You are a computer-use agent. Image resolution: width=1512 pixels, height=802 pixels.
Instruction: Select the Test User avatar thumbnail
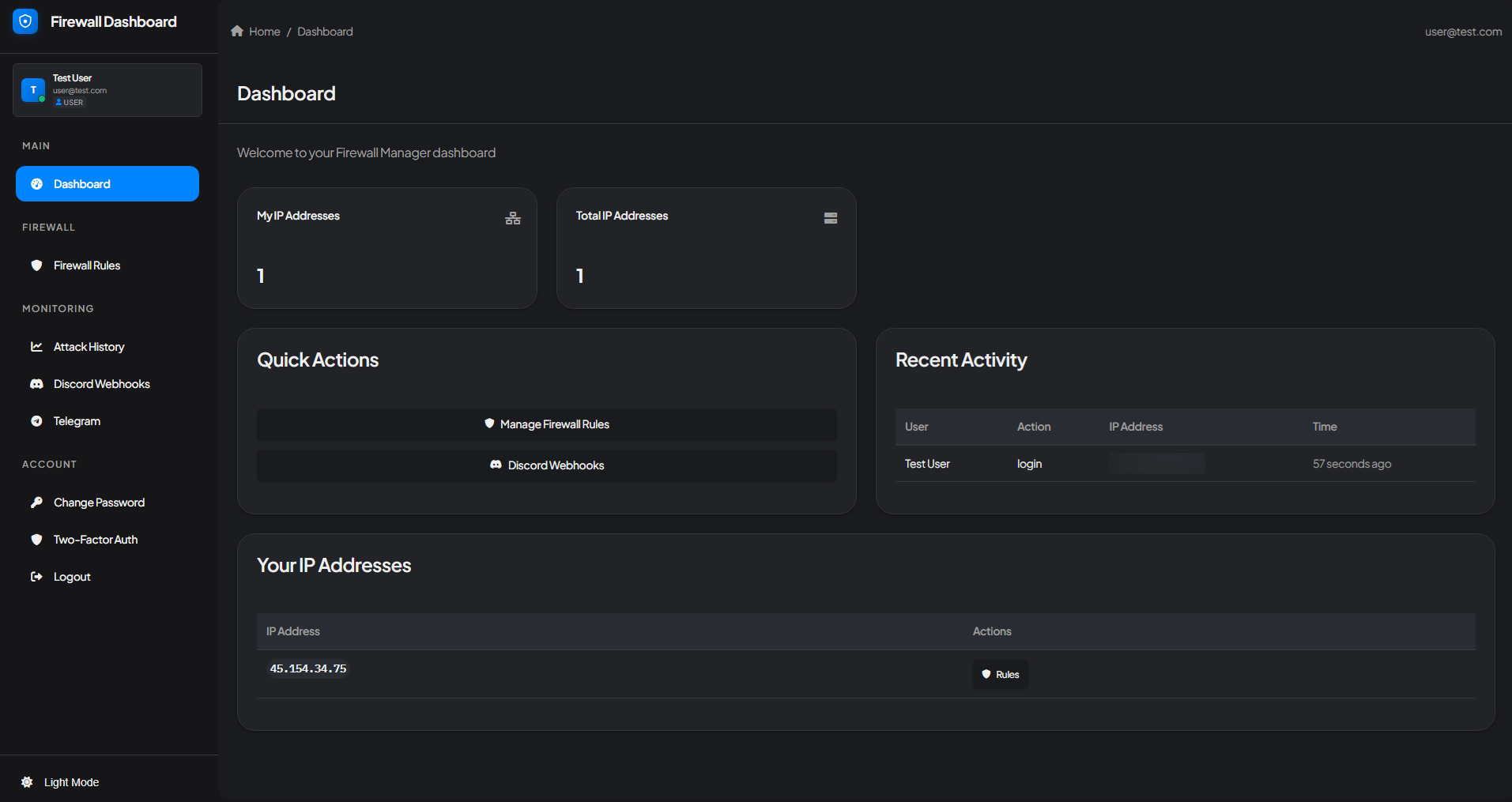32,89
